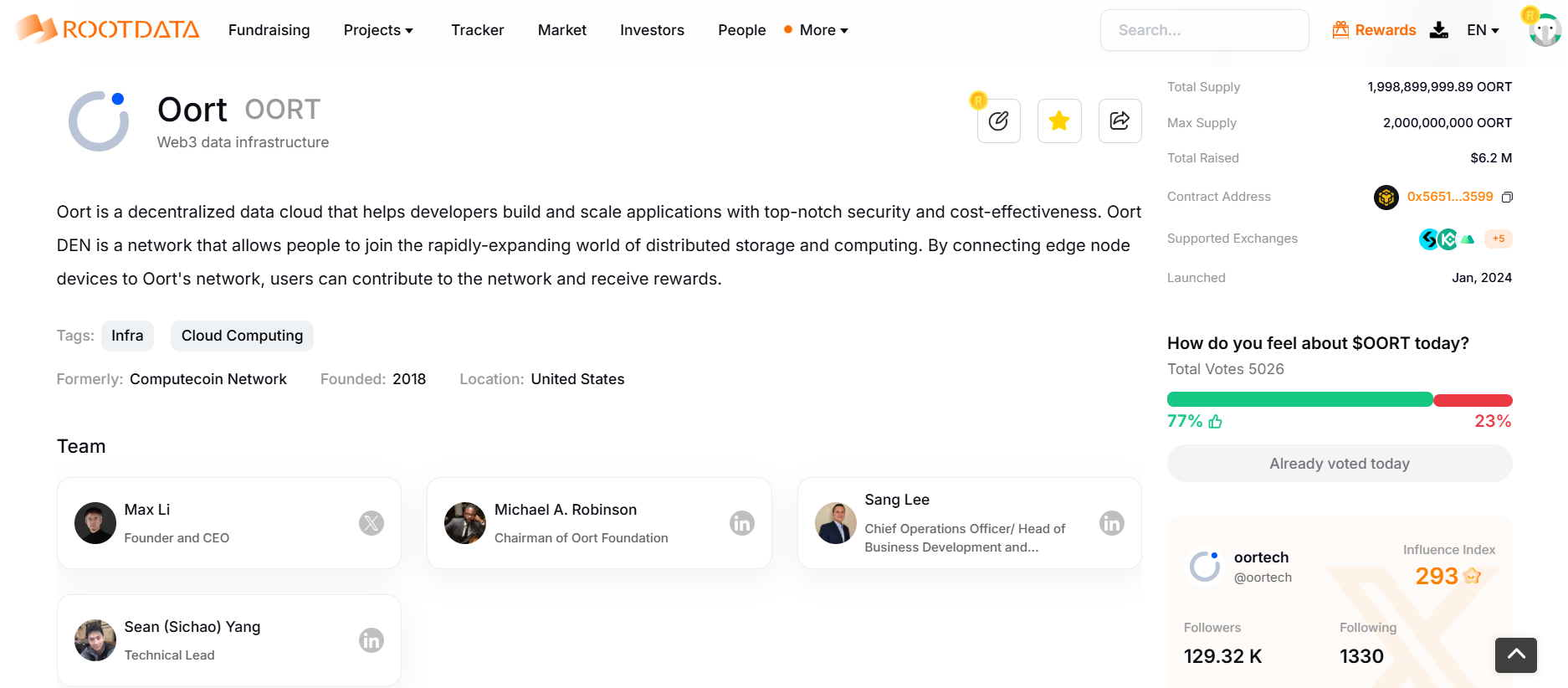Click Sang Lee's profile photo

(835, 523)
